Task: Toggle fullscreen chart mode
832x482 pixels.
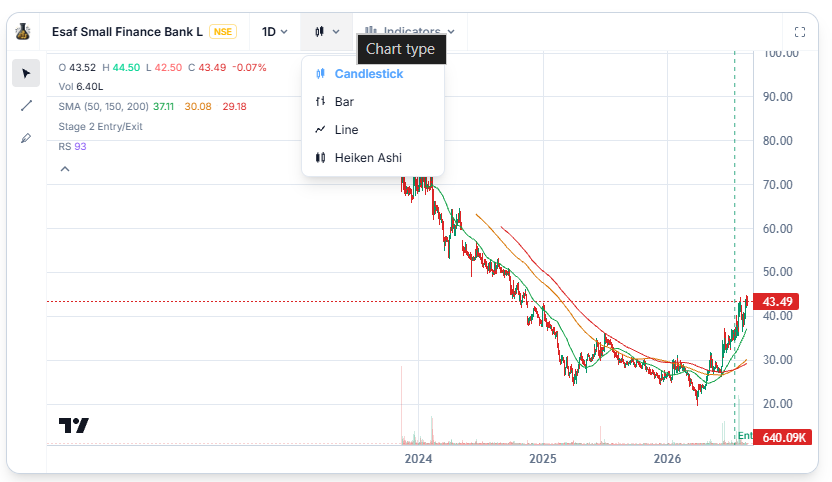Action: pyautogui.click(x=800, y=32)
